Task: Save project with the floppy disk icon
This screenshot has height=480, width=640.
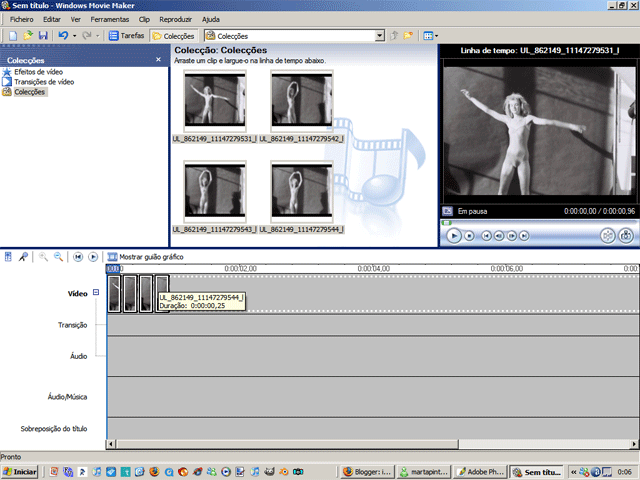Action: (43, 36)
